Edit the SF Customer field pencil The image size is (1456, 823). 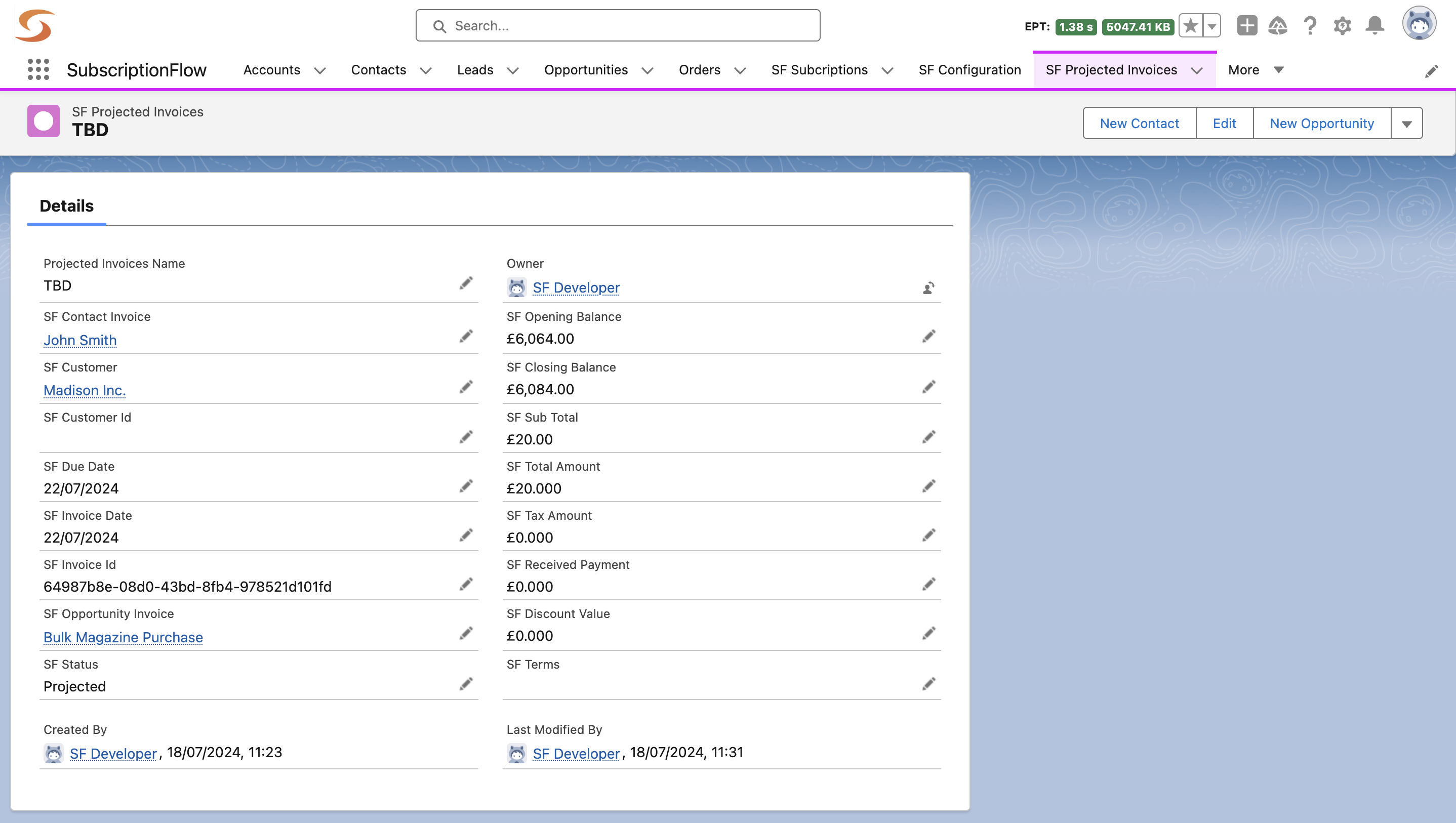coord(466,387)
